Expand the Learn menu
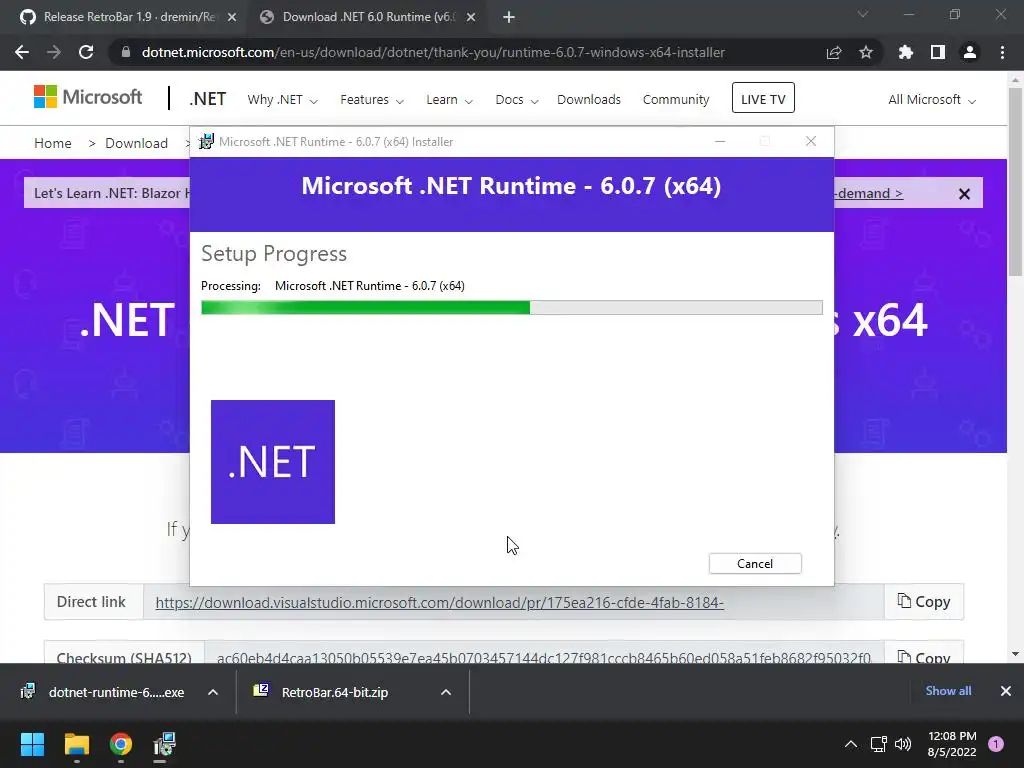Screen dimensions: 1024x768 point(449,100)
